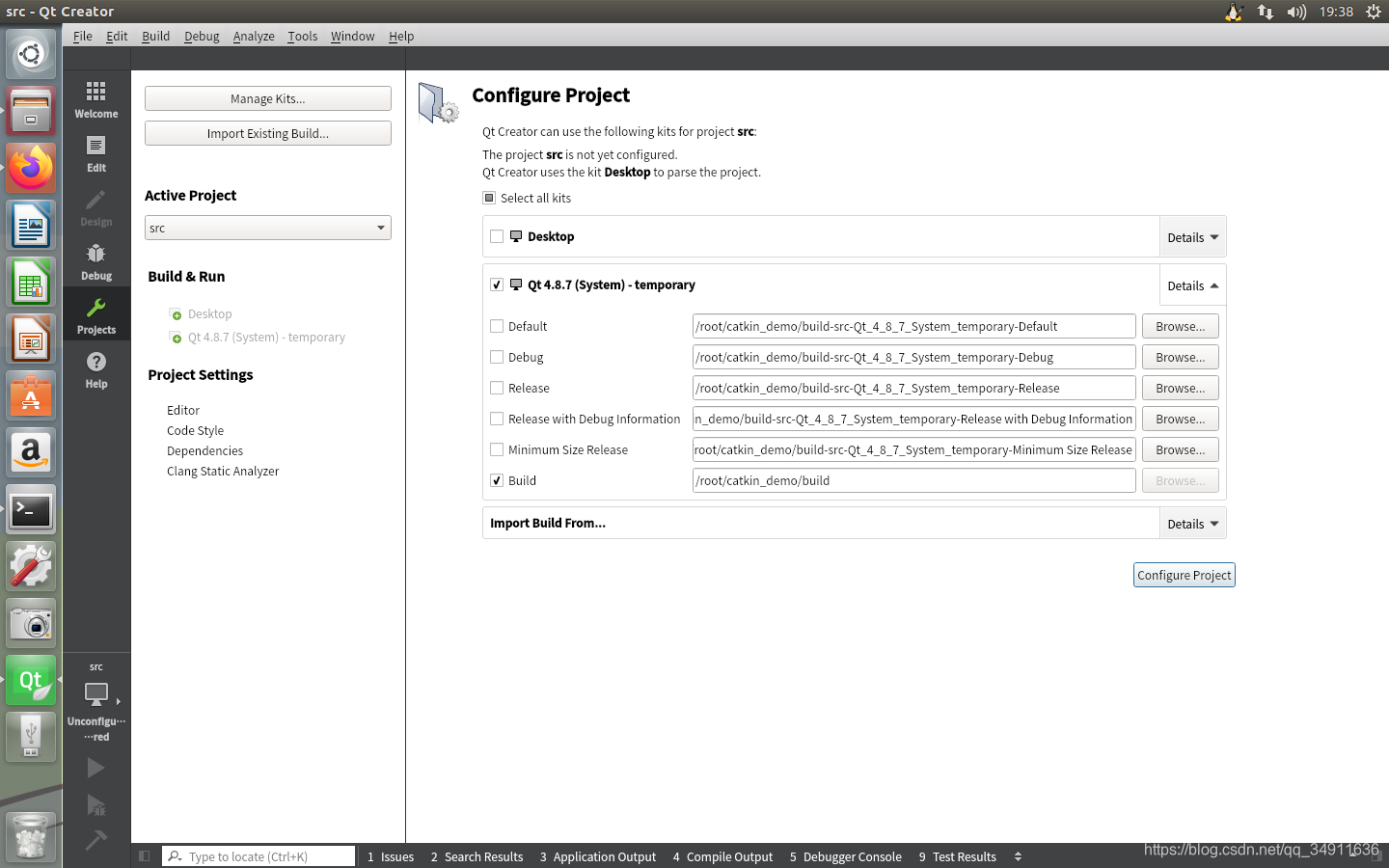Open the Files manager in dock
The width and height of the screenshot is (1389, 868).
pos(31,111)
